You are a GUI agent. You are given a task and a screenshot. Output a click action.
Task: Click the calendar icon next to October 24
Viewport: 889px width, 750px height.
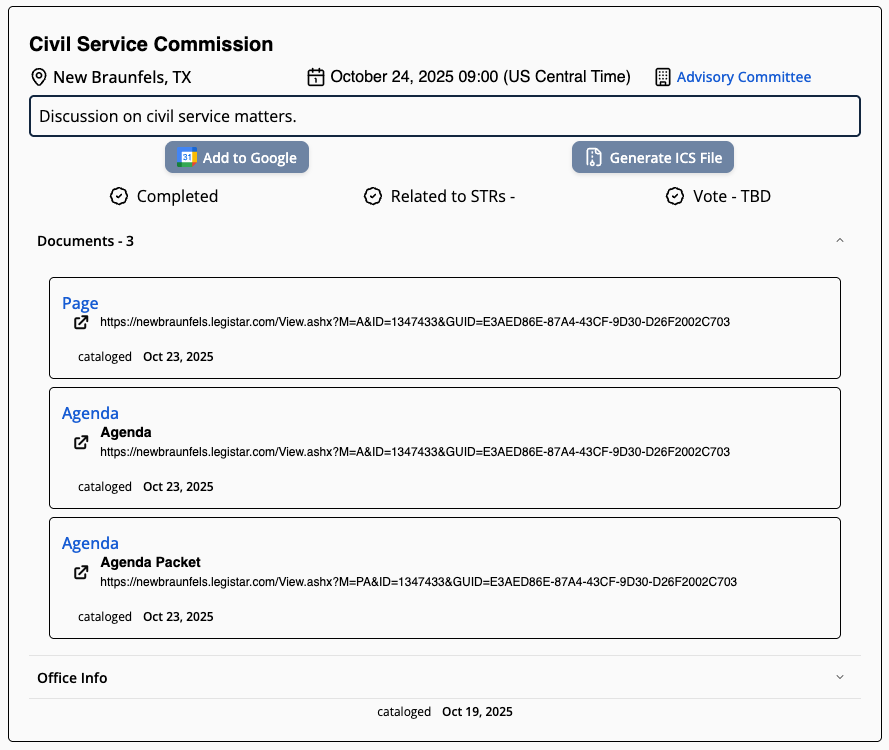point(316,77)
